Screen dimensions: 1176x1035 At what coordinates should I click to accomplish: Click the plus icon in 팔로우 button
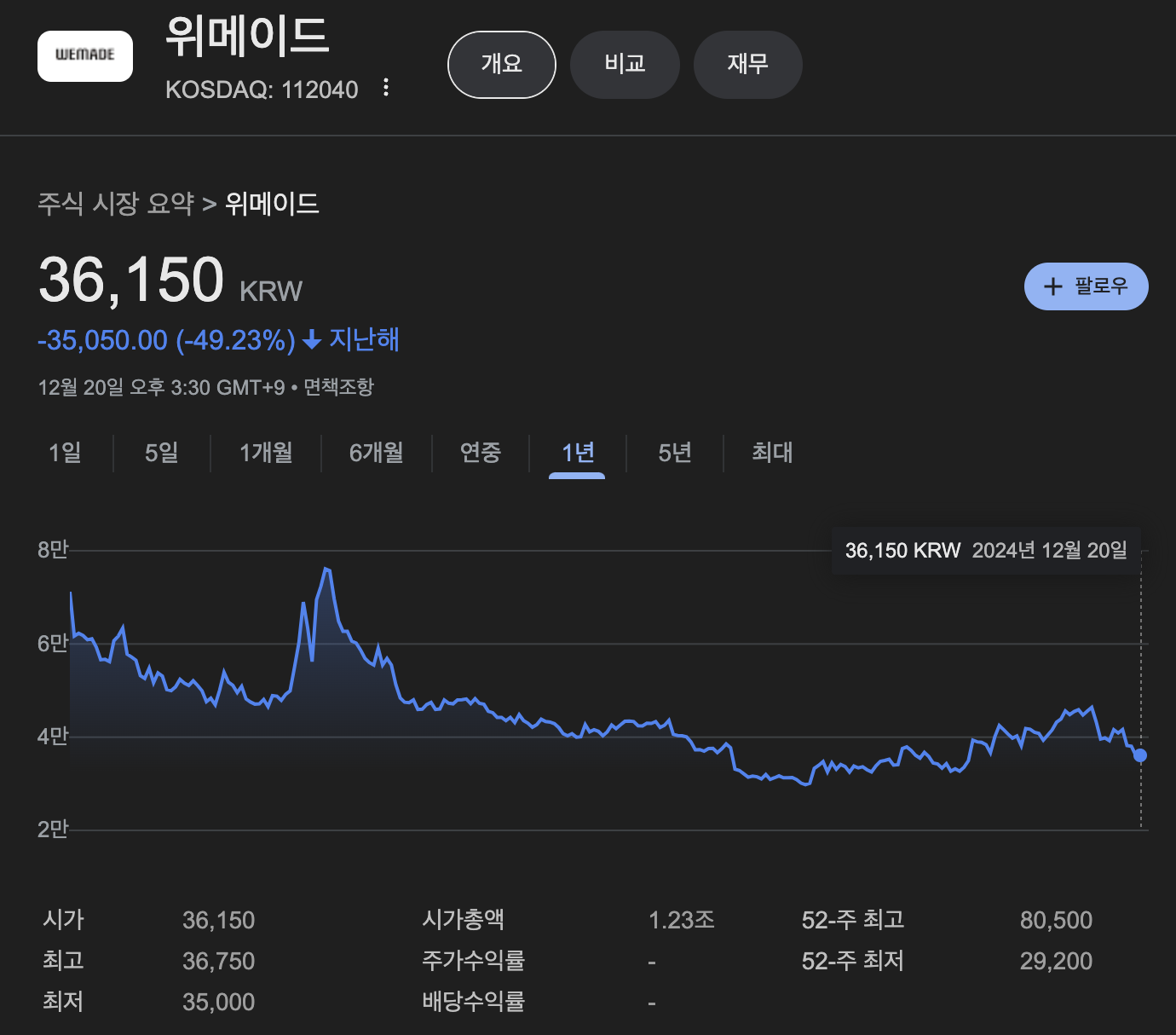1053,286
